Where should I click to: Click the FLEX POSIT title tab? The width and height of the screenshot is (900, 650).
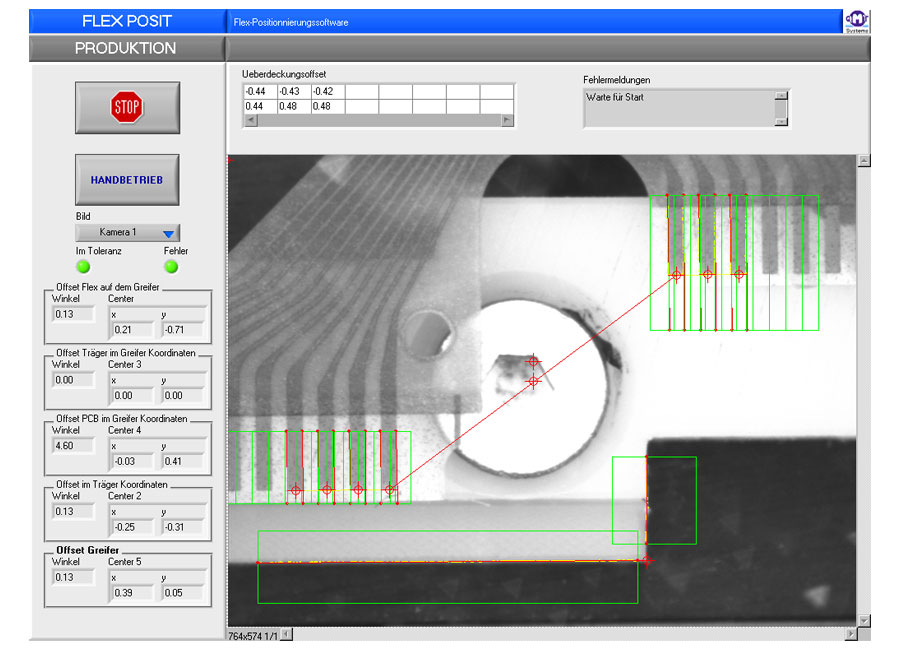(125, 21)
